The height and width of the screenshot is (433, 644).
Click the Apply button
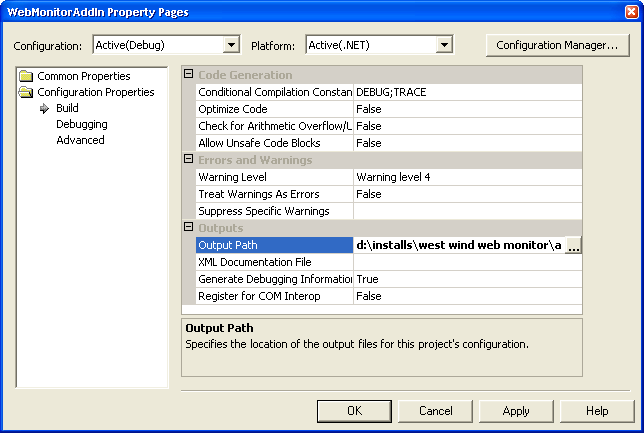(x=516, y=411)
